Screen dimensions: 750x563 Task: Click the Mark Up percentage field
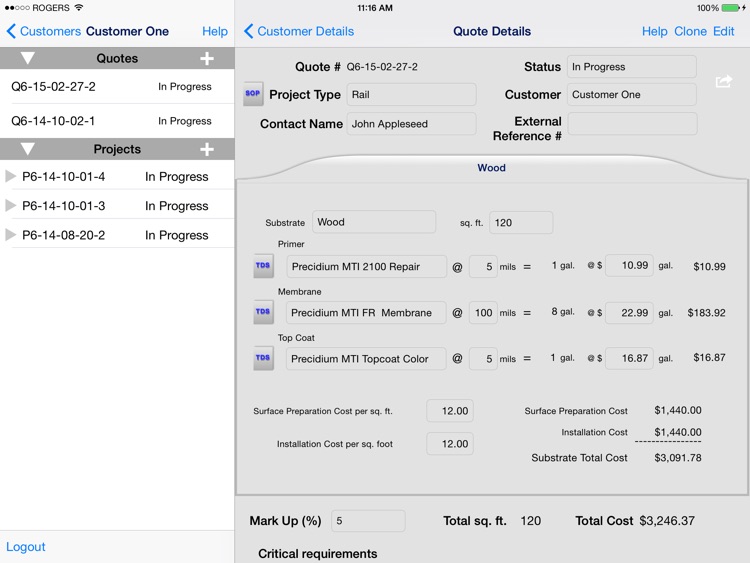point(367,521)
